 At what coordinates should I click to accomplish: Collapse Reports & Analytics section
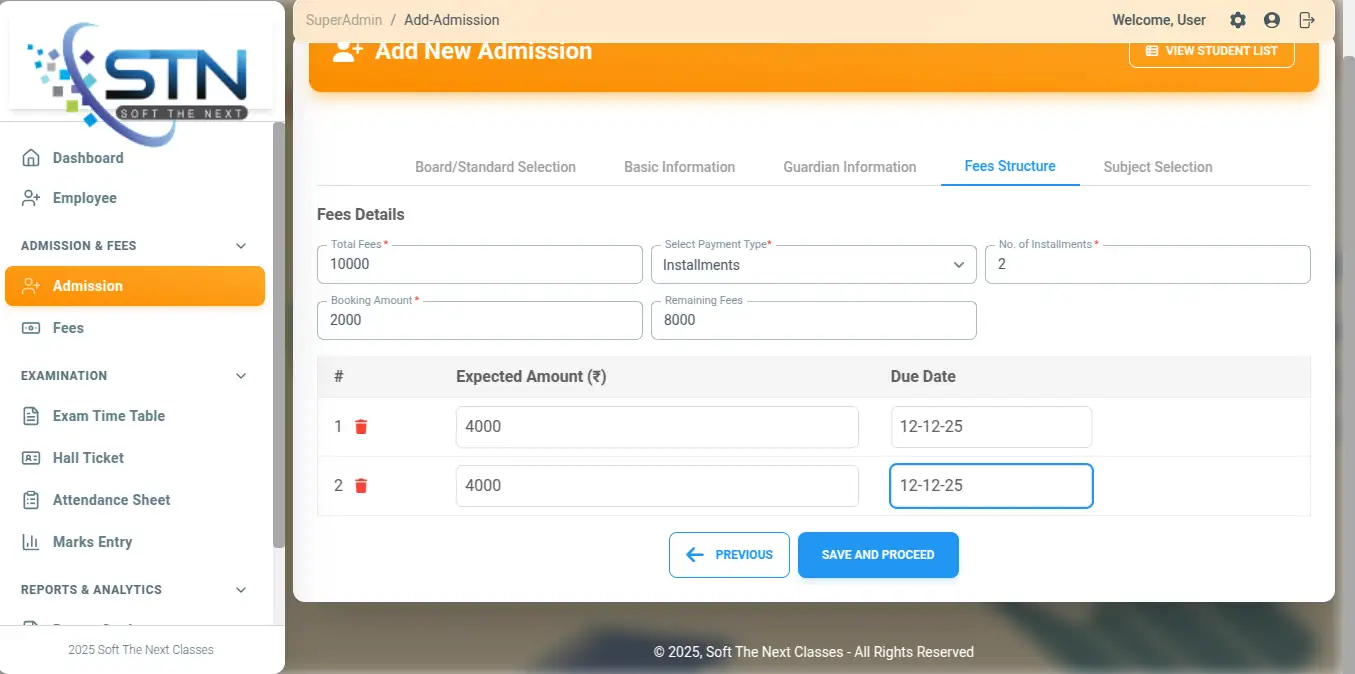coord(240,590)
